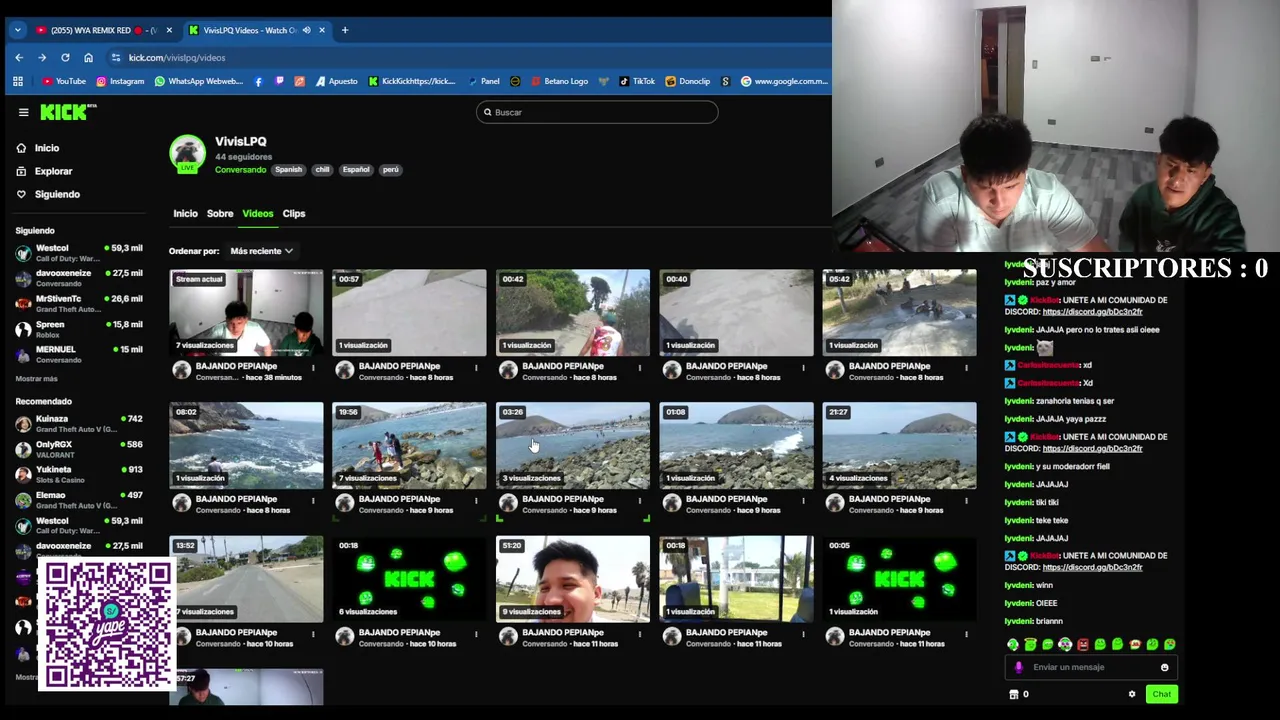Click the green Chat button
This screenshot has height=720, width=1280.
click(x=1161, y=694)
